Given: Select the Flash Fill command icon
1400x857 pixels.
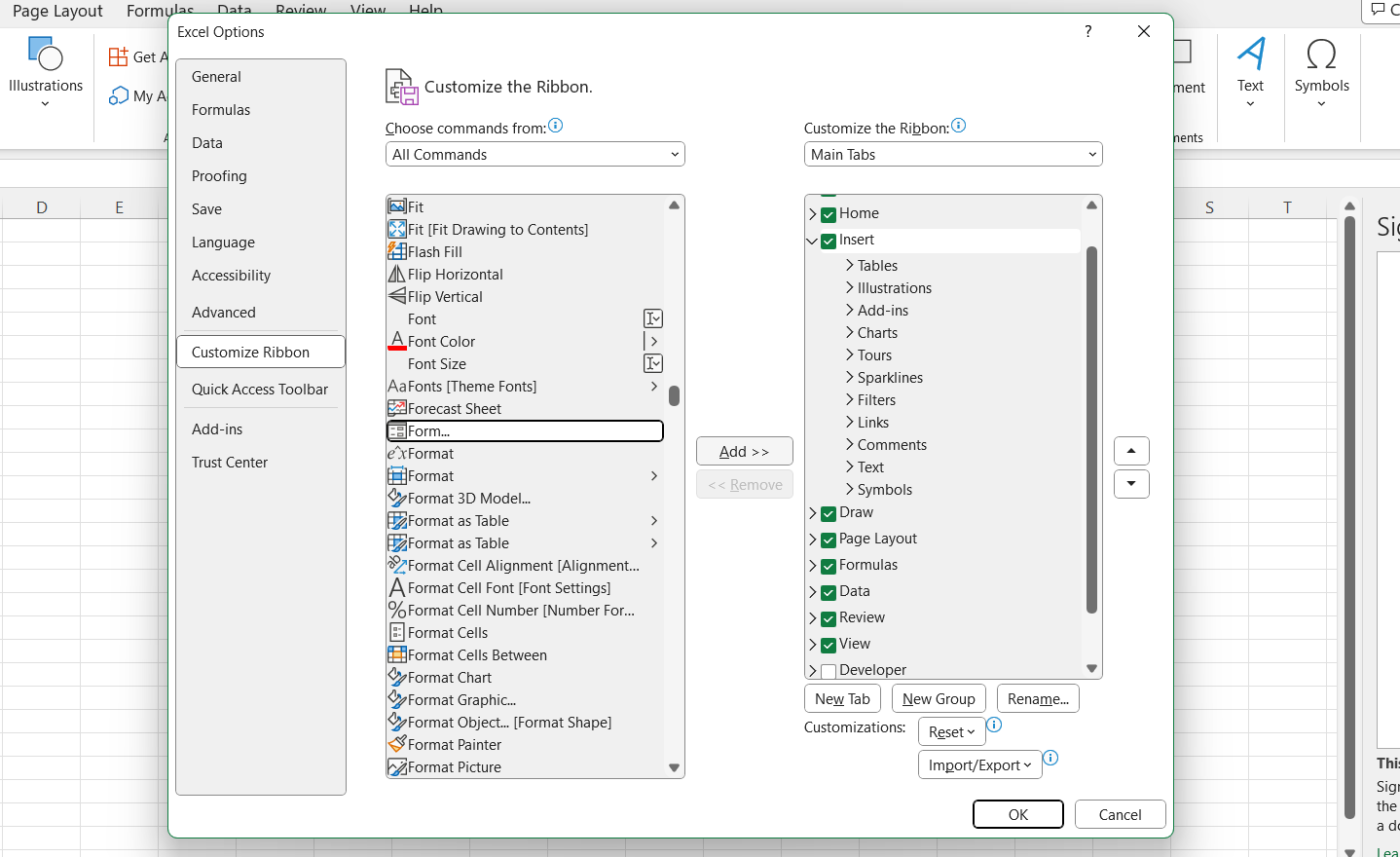Looking at the screenshot, I should (x=396, y=251).
